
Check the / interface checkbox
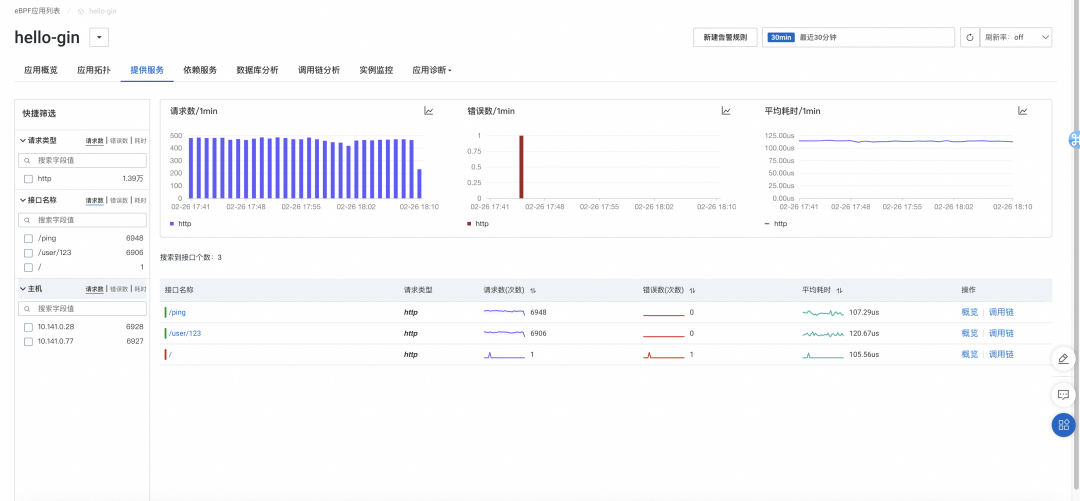(28, 267)
